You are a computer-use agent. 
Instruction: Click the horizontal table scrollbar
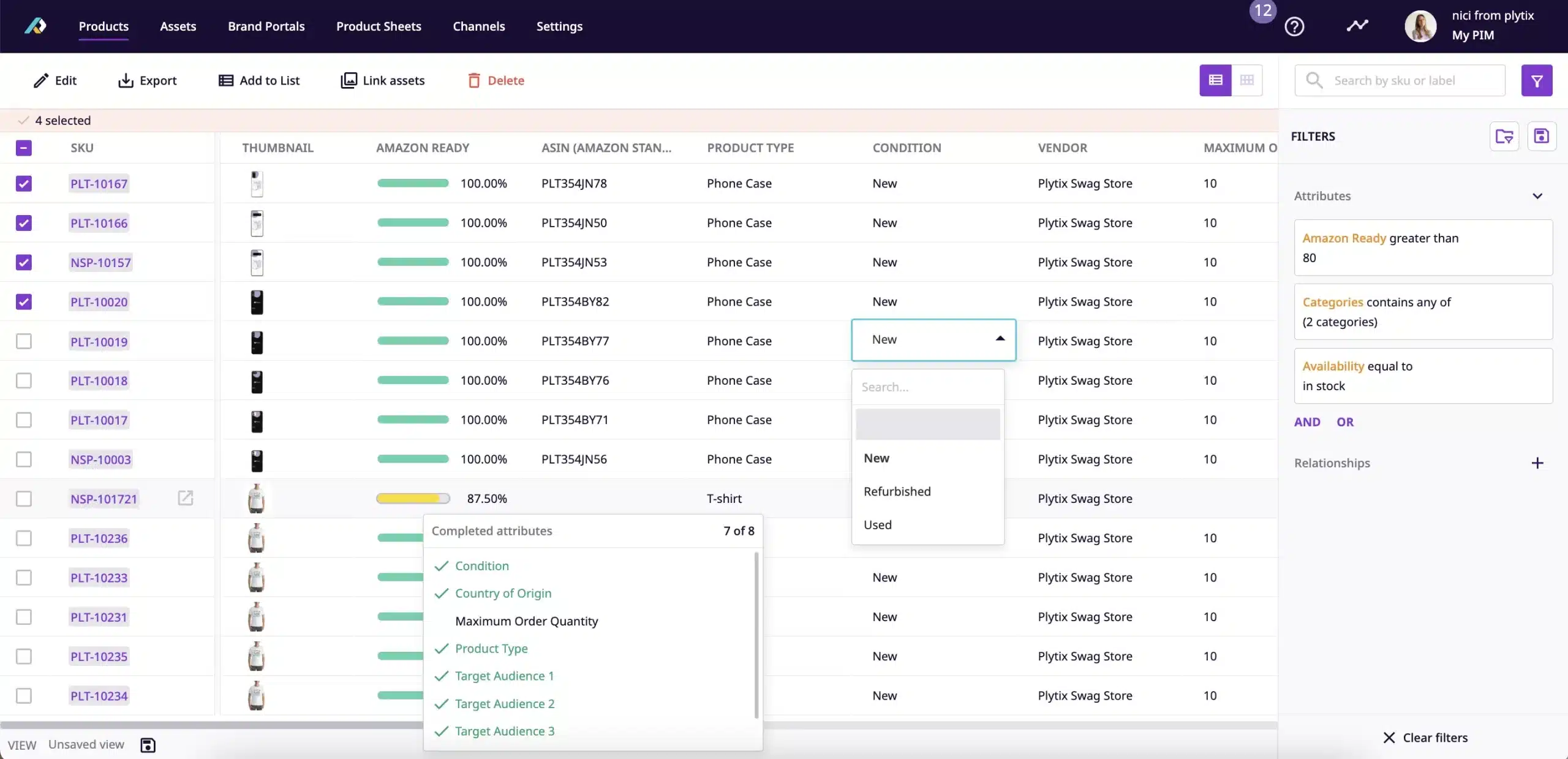pyautogui.click(x=639, y=725)
